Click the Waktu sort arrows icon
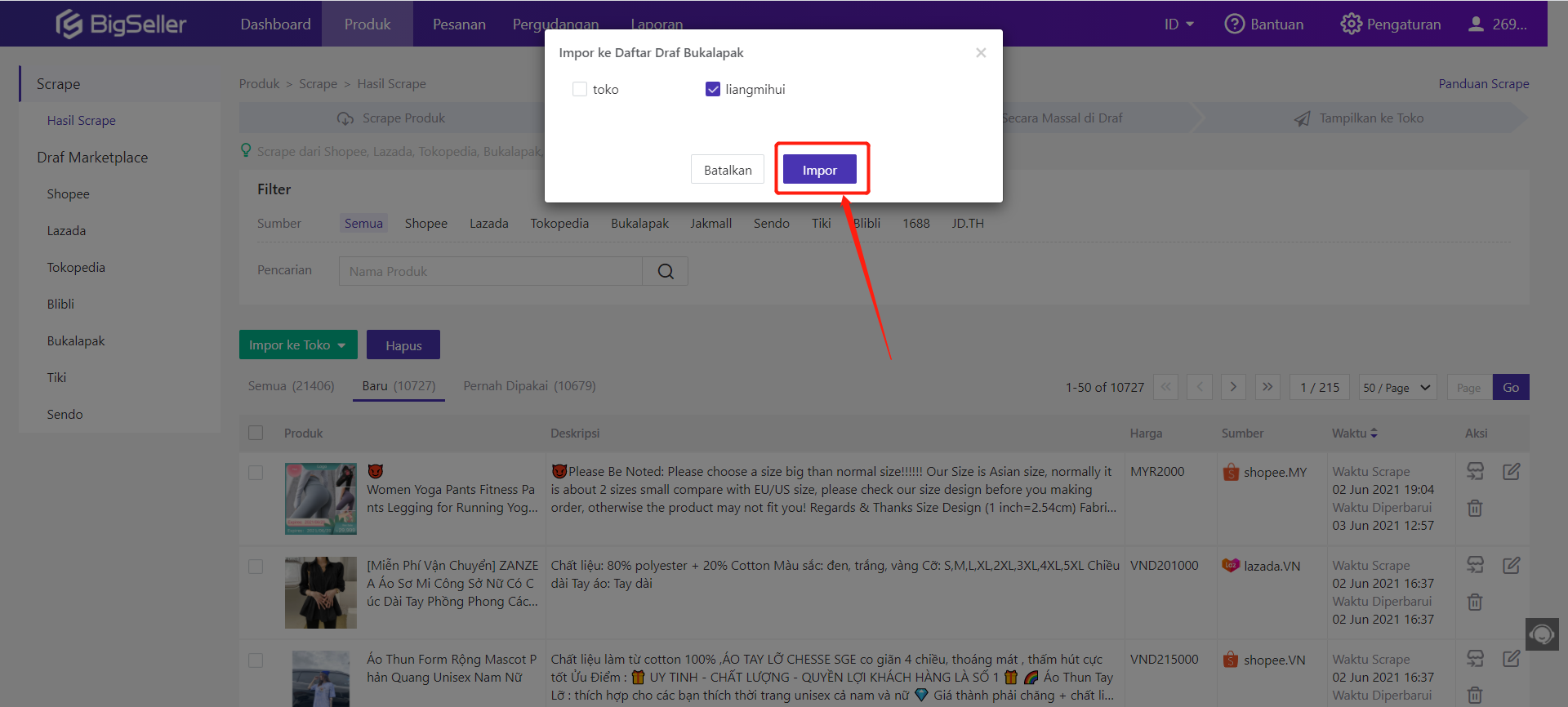This screenshot has height=707, width=1568. click(1374, 434)
